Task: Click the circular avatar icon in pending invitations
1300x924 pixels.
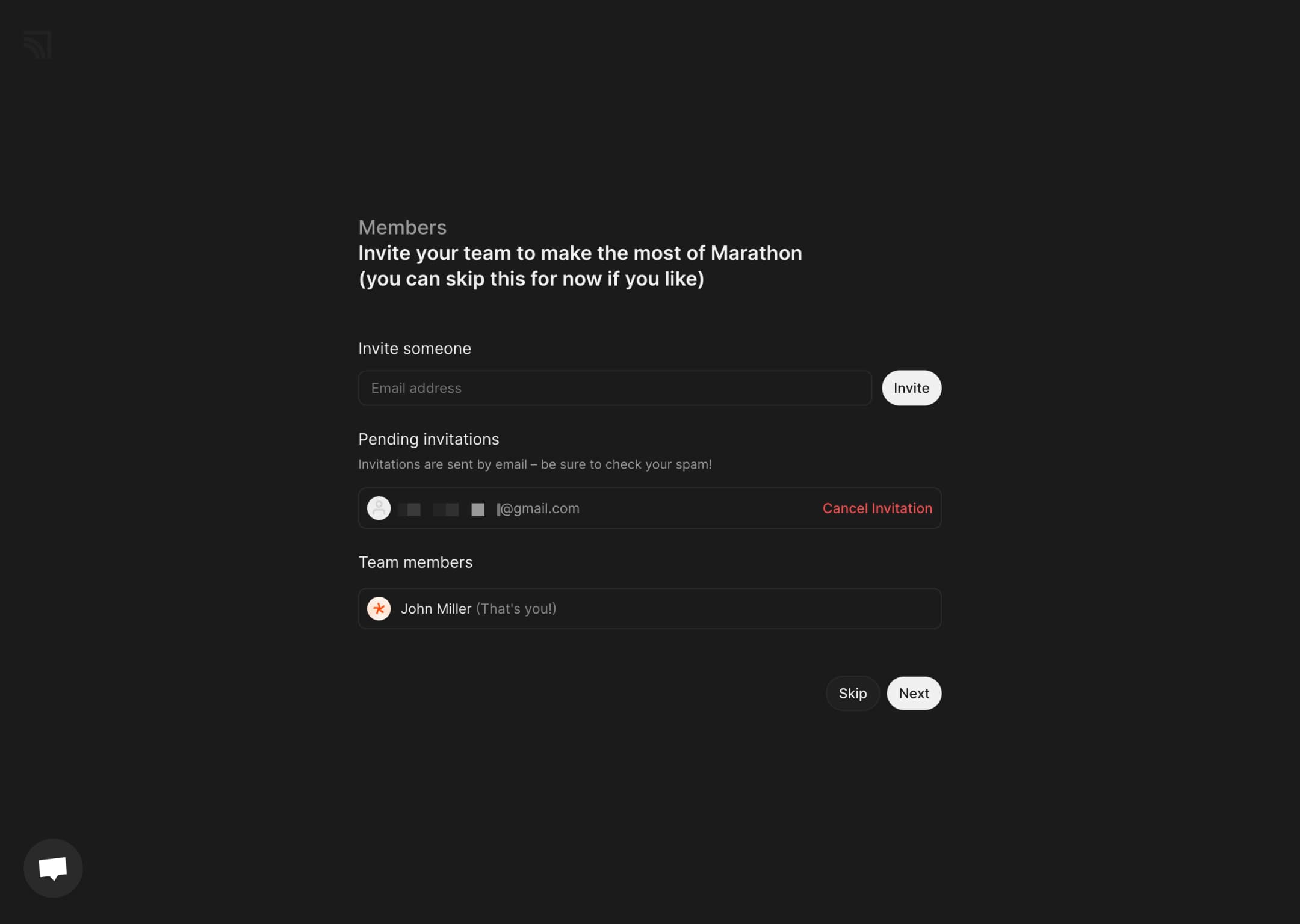Action: coord(379,507)
